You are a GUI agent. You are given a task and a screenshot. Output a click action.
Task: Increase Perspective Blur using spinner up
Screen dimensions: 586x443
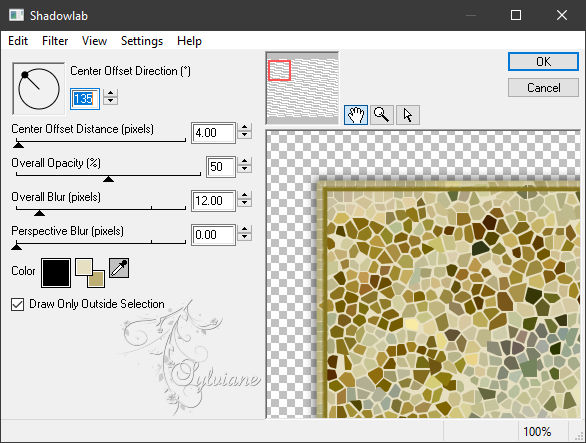pyautogui.click(x=244, y=229)
